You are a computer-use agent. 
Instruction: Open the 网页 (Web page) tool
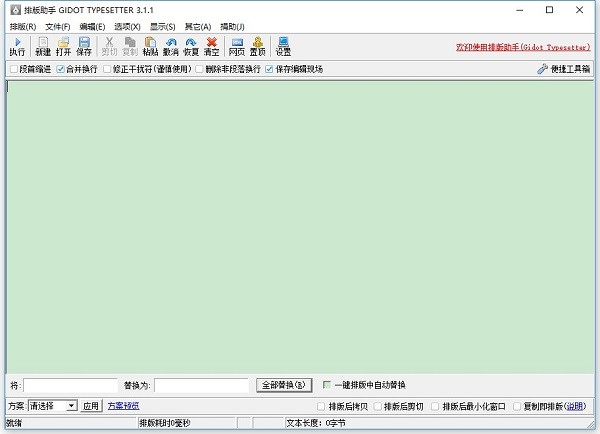point(237,46)
